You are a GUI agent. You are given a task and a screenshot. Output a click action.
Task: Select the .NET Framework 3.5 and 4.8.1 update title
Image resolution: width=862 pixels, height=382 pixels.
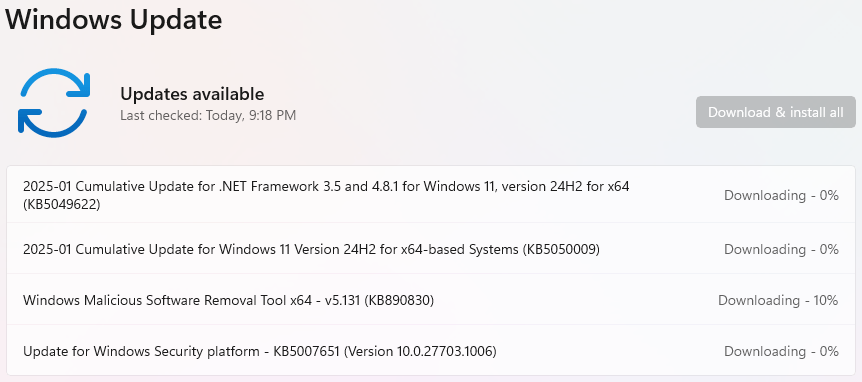point(326,195)
